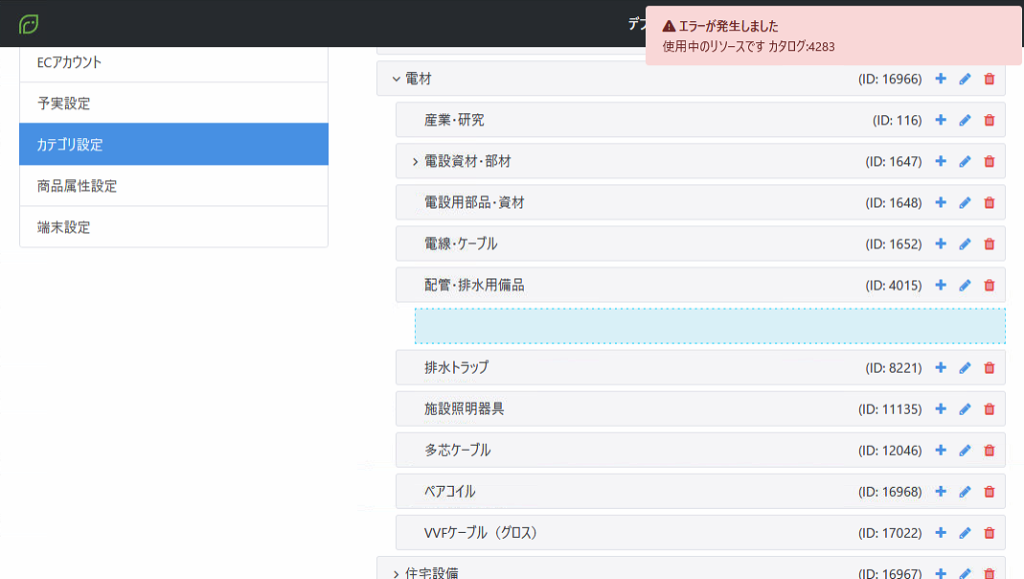Edit the 施設照明器具 category

(x=965, y=409)
